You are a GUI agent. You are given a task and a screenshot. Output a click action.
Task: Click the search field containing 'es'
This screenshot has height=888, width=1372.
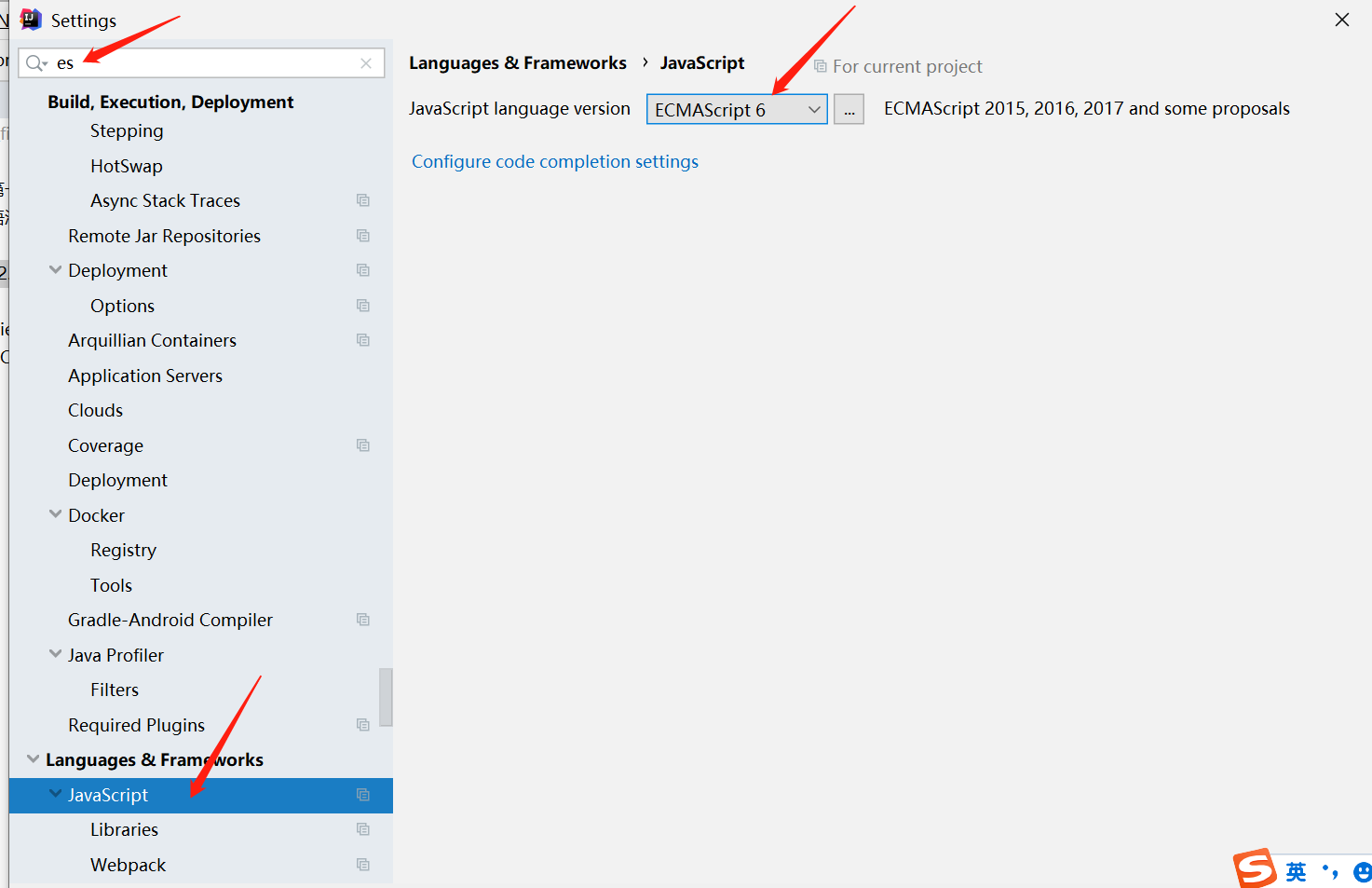201,63
